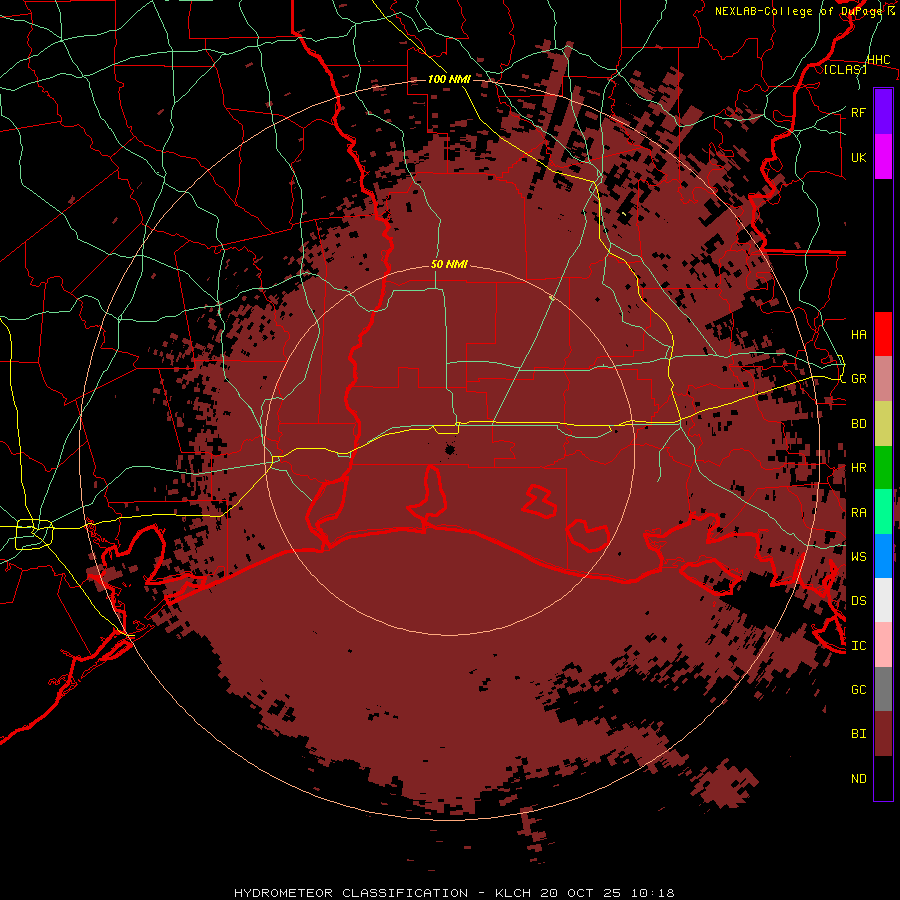Click the HR legend label

tap(858, 468)
